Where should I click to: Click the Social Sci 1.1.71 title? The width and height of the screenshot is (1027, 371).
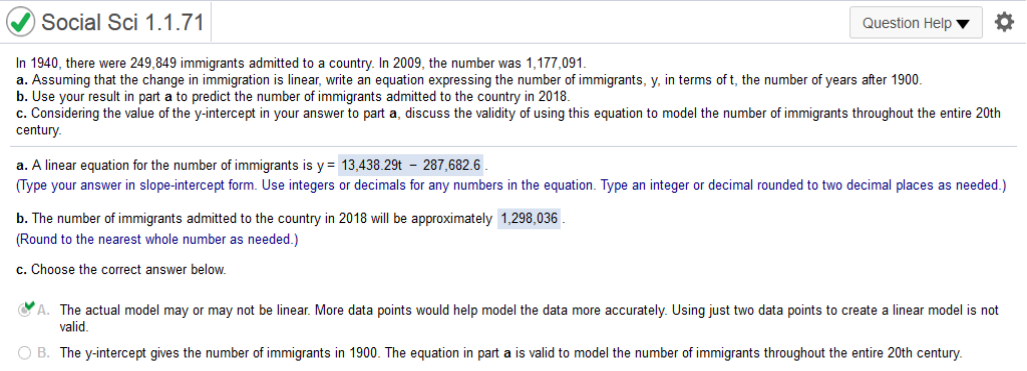point(122,23)
